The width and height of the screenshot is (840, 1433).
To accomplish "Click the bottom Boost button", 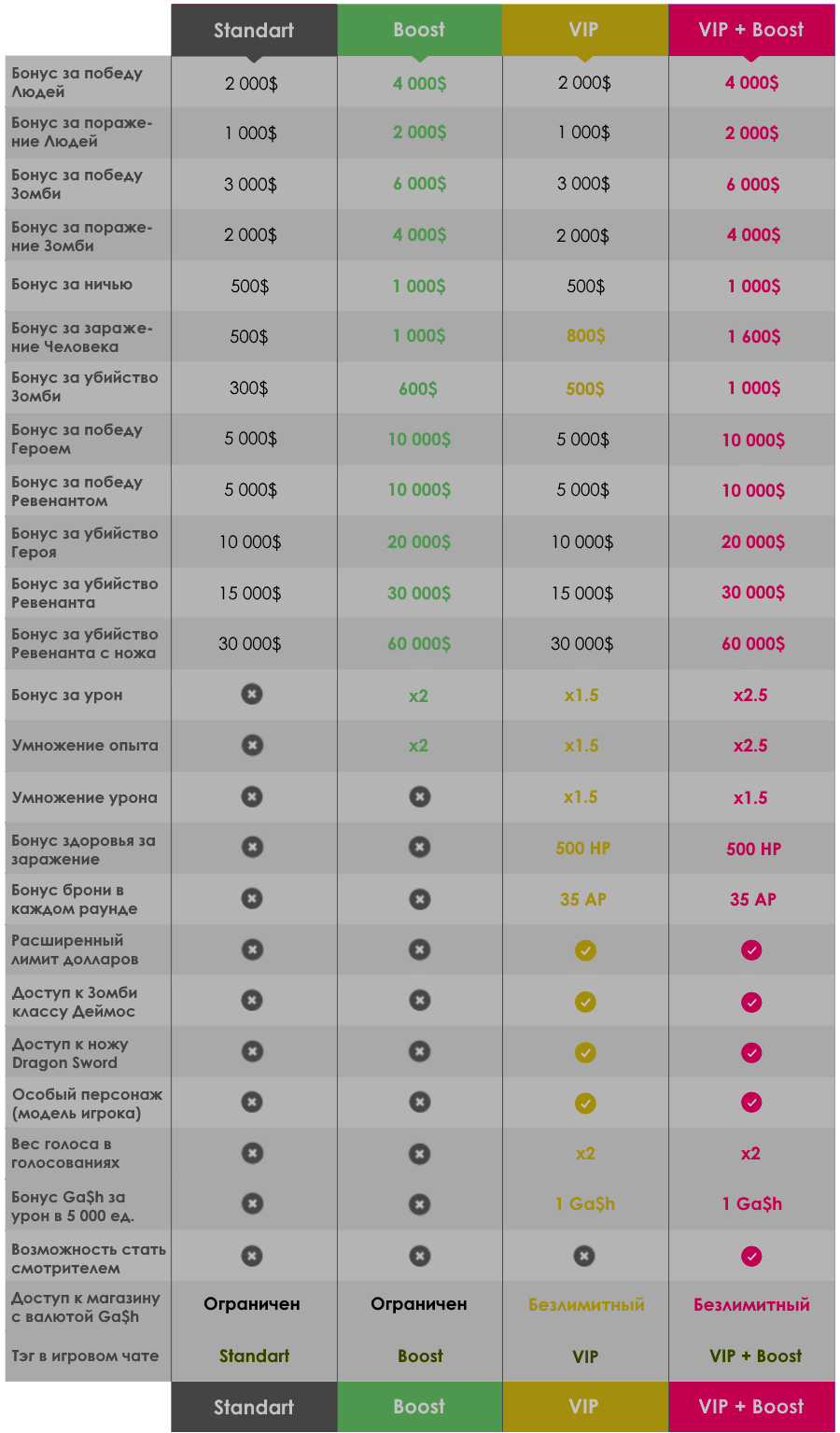I will 419,1407.
